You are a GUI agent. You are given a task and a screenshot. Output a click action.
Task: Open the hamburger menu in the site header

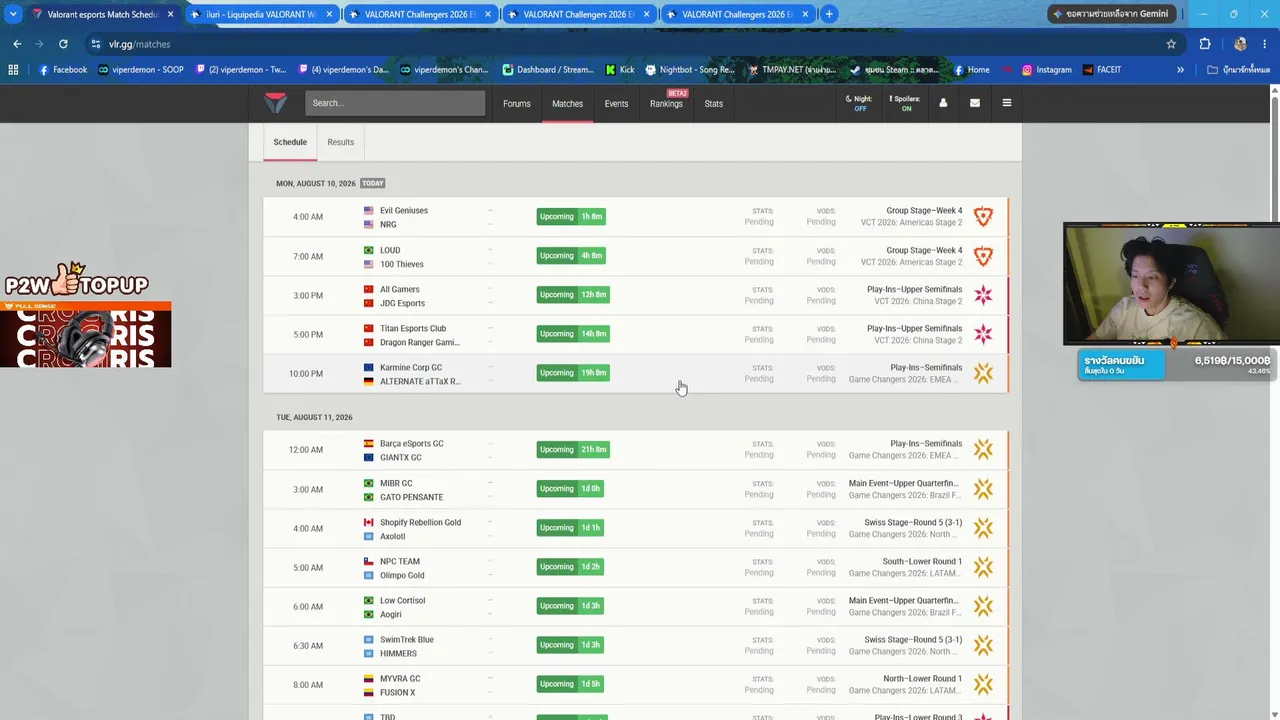click(x=1007, y=103)
